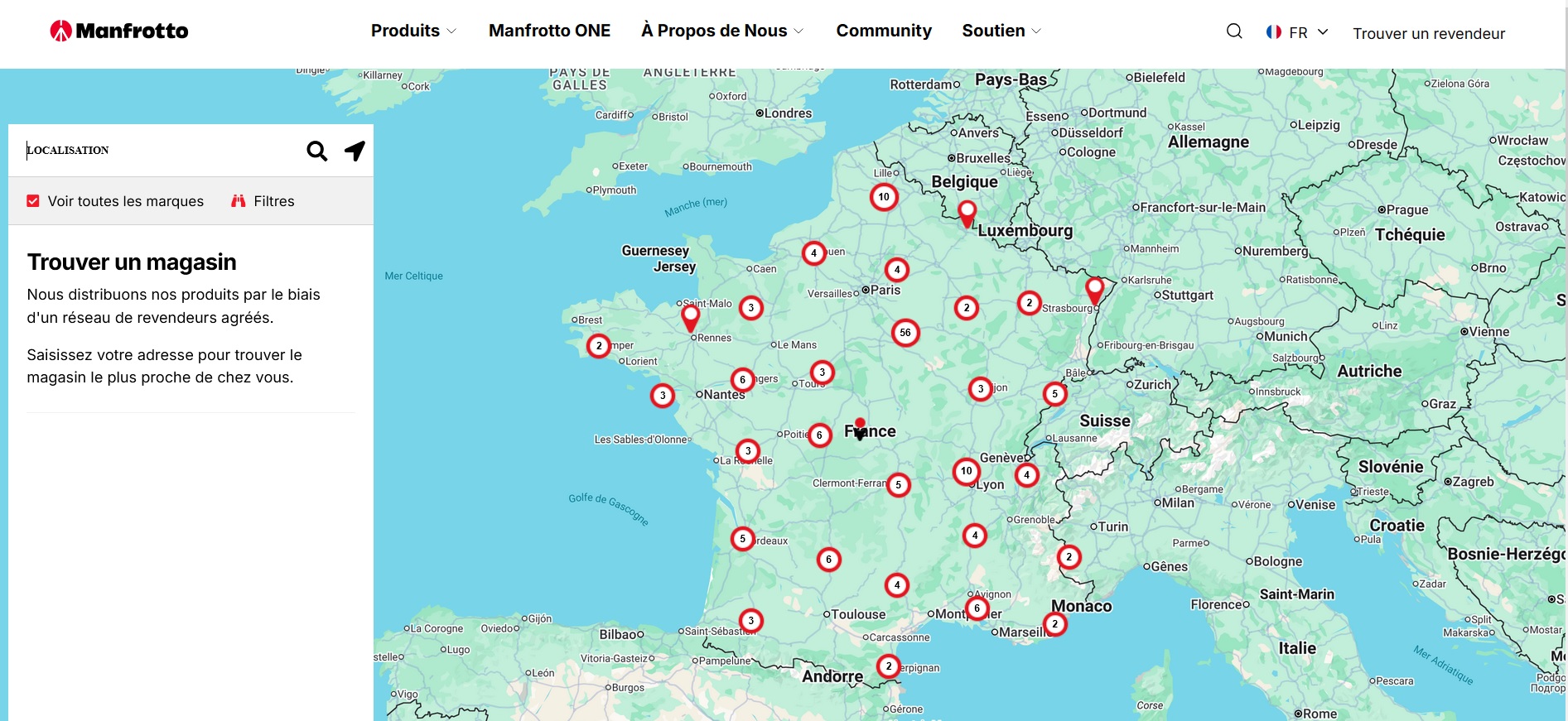Select the cluster of 2 beside Strasbourg label
The height and width of the screenshot is (721, 1568).
(1030, 303)
